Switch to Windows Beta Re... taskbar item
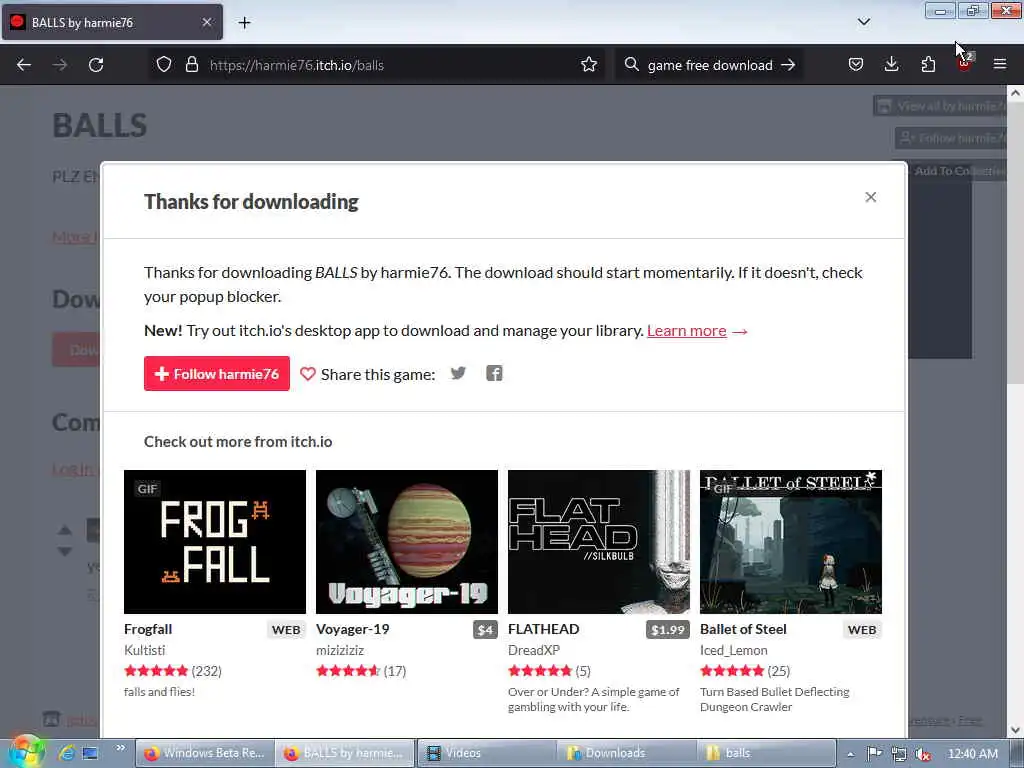This screenshot has width=1024, height=768. pyautogui.click(x=204, y=753)
